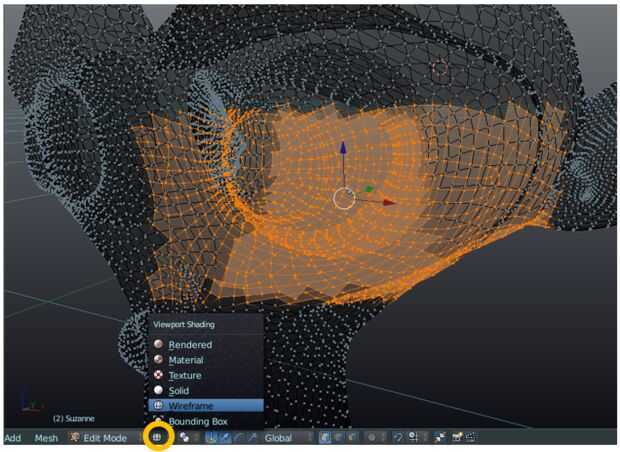Click the blue Z-axis manipulator arrow
620x452 pixels.
343,148
